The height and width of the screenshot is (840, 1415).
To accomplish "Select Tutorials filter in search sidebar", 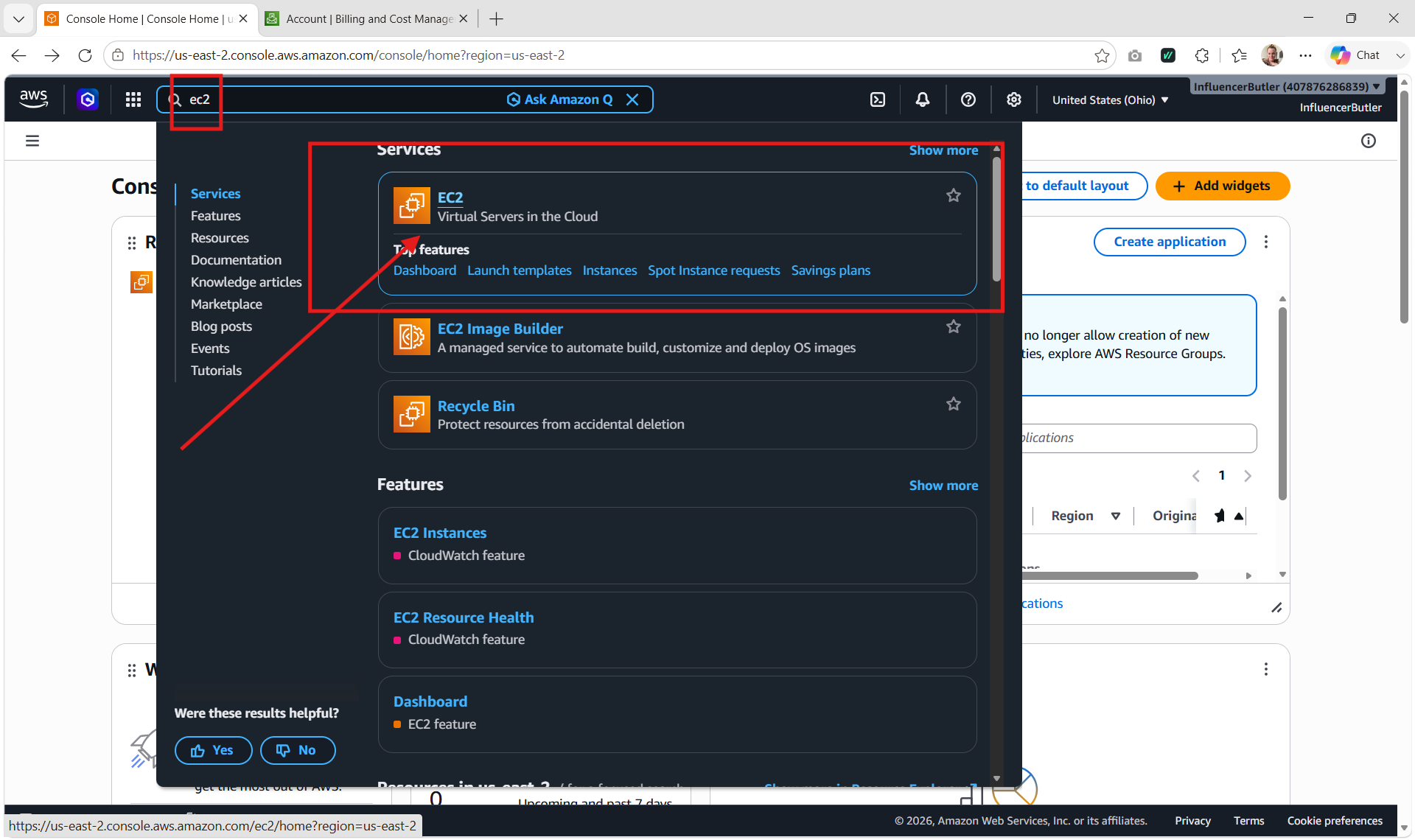I will 216,371.
